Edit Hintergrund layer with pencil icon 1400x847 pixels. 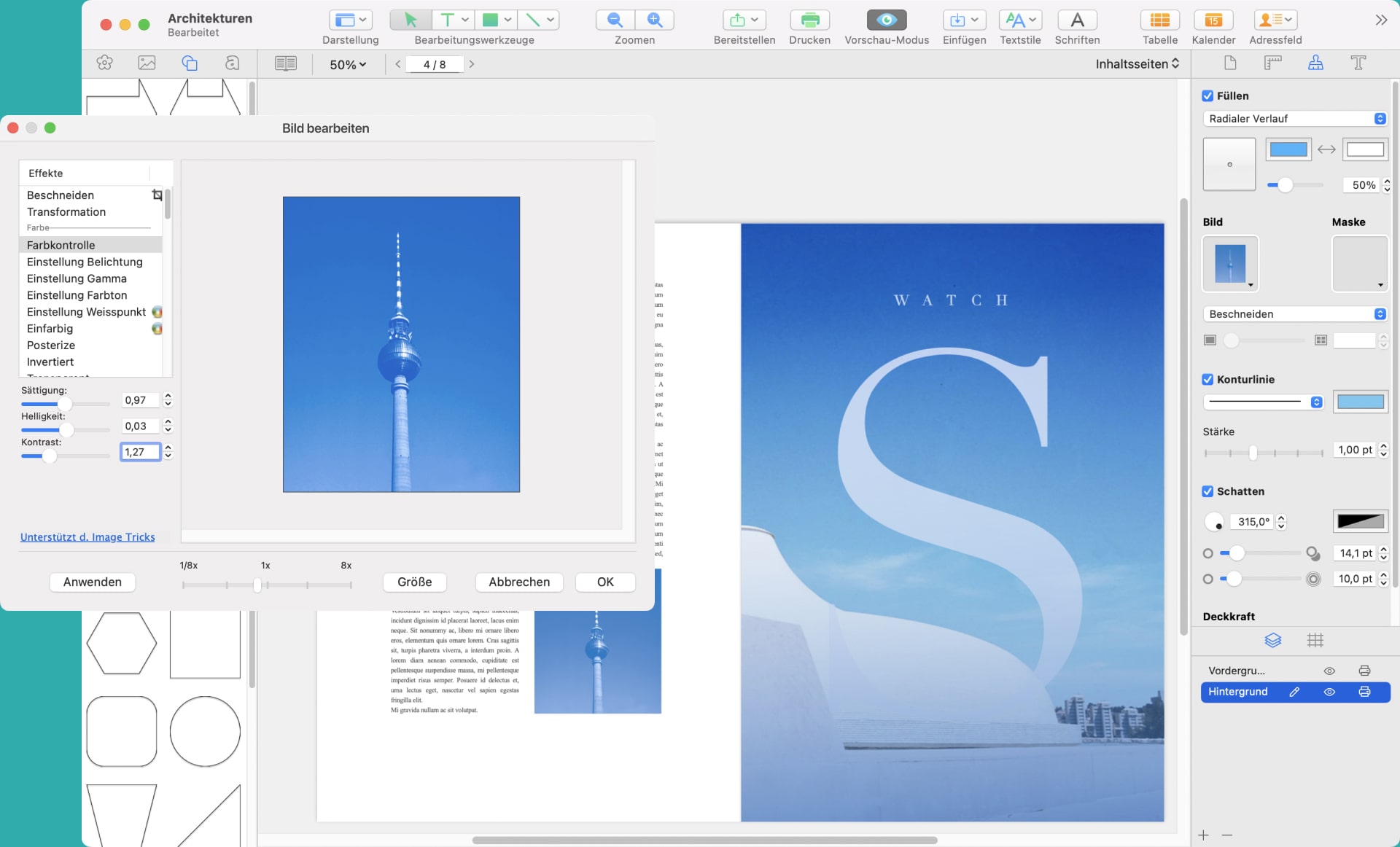coord(1294,692)
